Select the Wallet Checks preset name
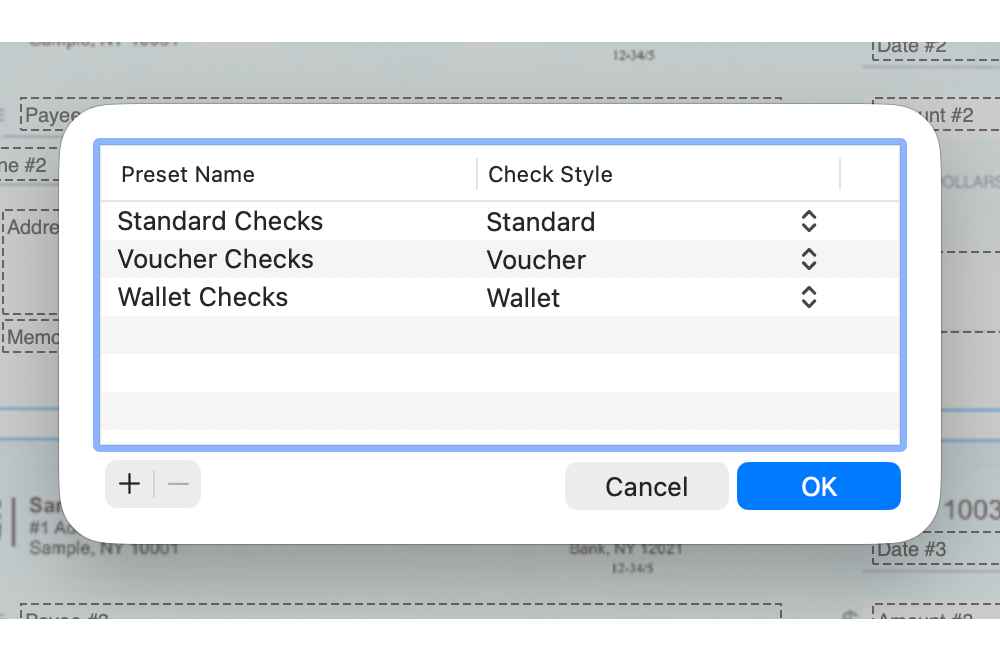Viewport: 1000px width, 660px height. [x=203, y=298]
